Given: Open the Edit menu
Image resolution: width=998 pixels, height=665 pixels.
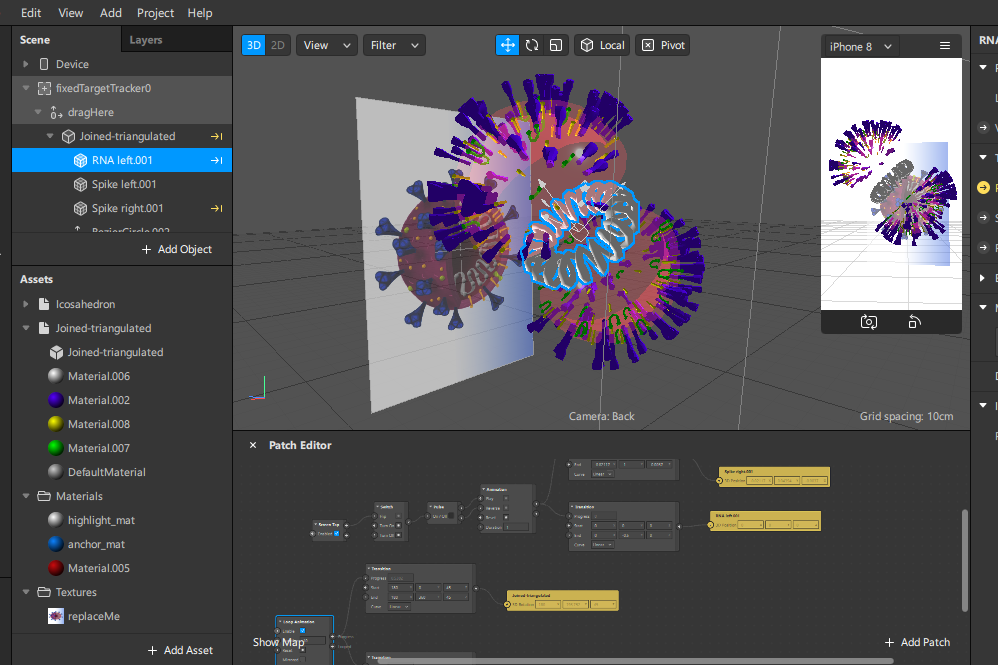Looking at the screenshot, I should tap(31, 13).
